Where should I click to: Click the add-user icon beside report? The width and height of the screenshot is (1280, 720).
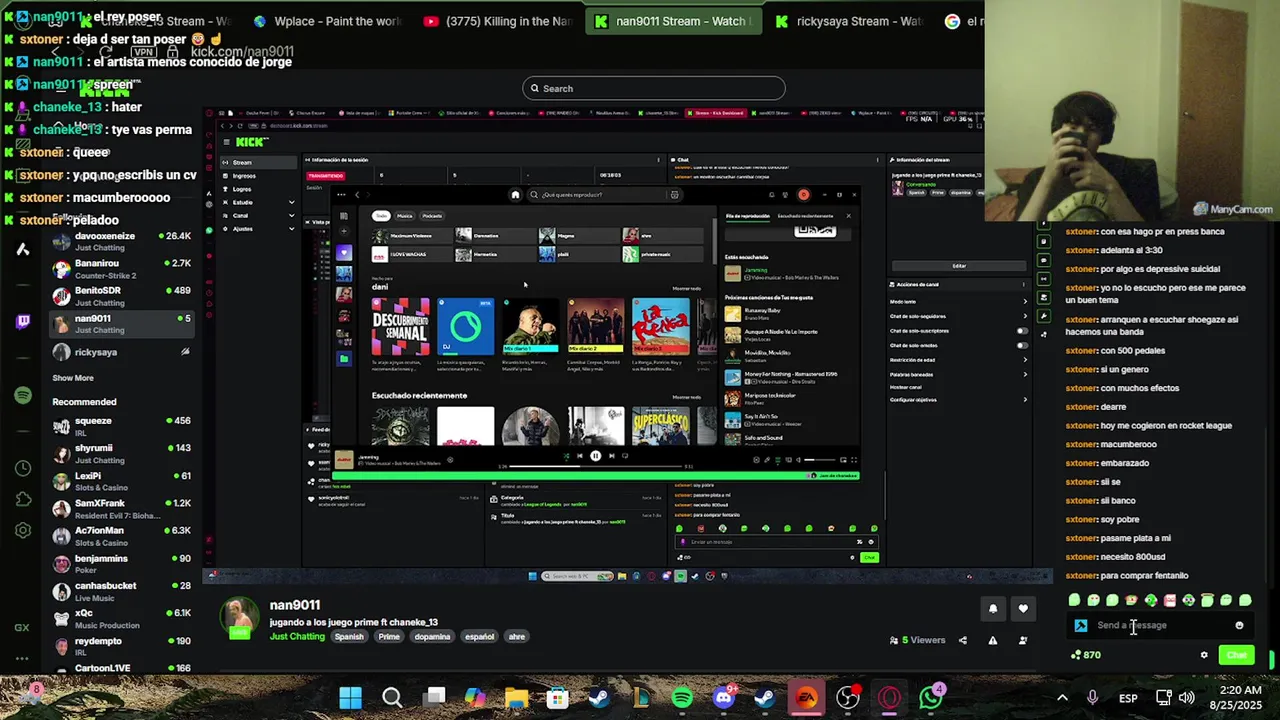click(x=1022, y=640)
